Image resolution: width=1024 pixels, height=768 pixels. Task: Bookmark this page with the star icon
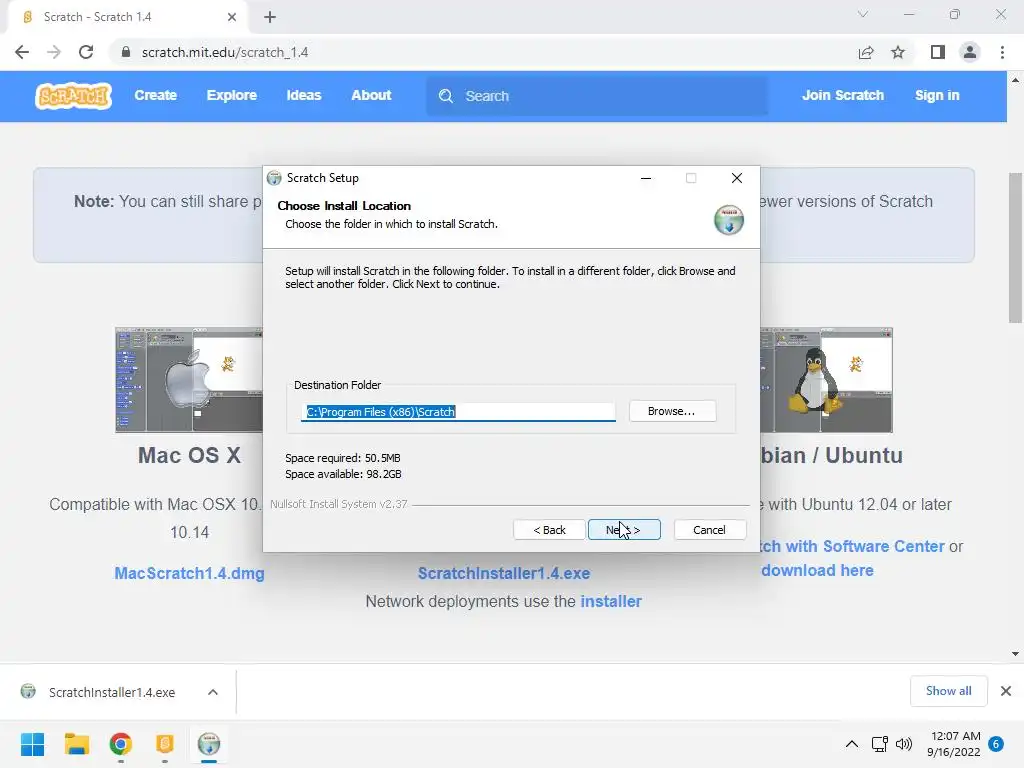pos(898,52)
